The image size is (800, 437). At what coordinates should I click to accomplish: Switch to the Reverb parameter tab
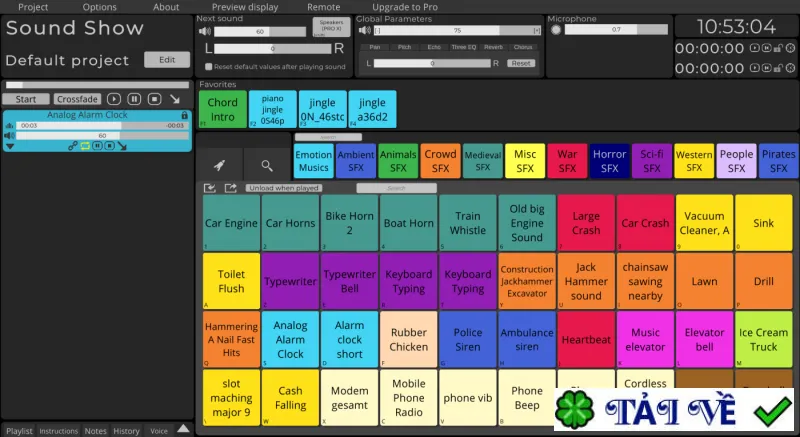[x=493, y=47]
